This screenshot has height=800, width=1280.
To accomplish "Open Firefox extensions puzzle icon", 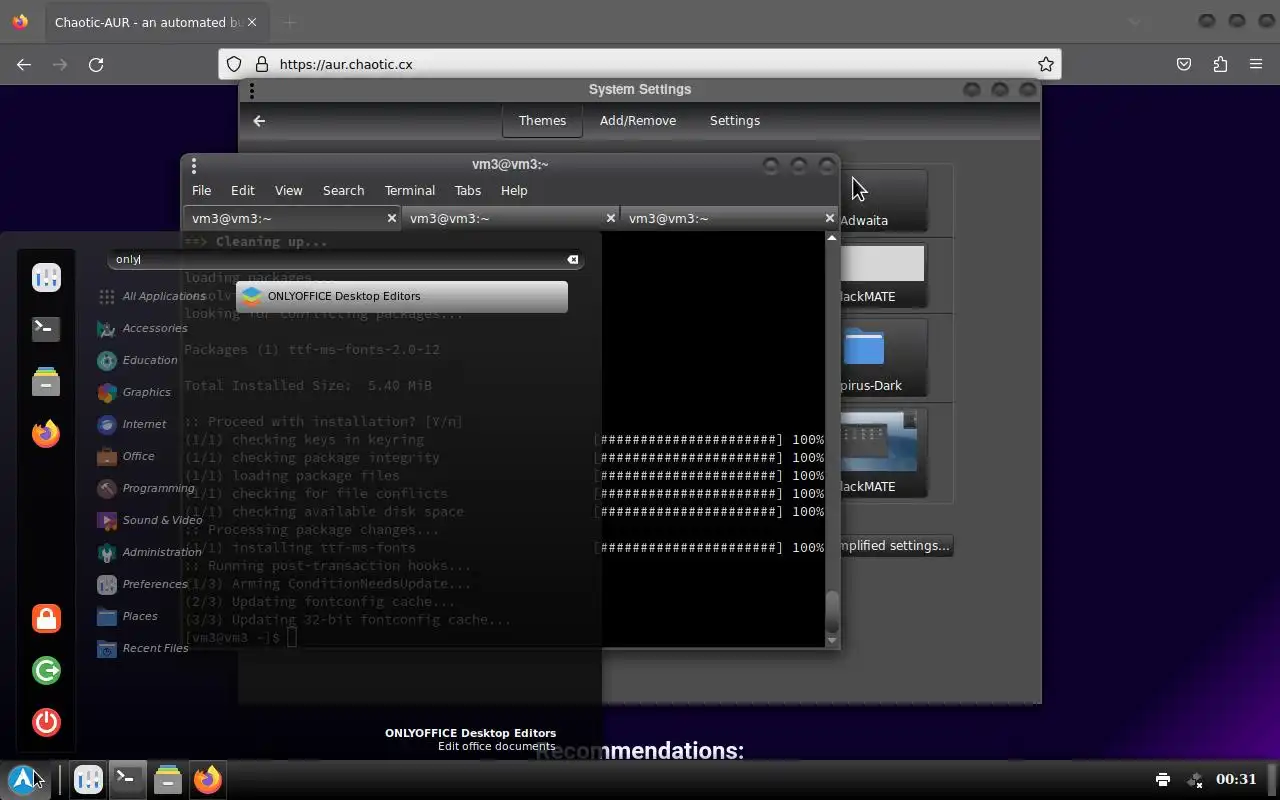I will pyautogui.click(x=1220, y=64).
